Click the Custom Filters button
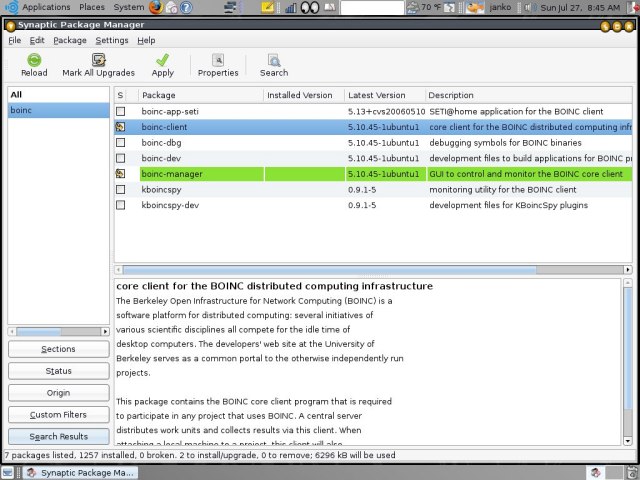Screen dimensions: 640x480 [59, 415]
